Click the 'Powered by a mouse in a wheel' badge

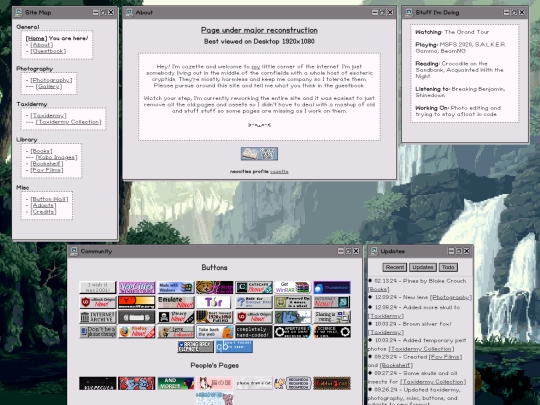(293, 302)
